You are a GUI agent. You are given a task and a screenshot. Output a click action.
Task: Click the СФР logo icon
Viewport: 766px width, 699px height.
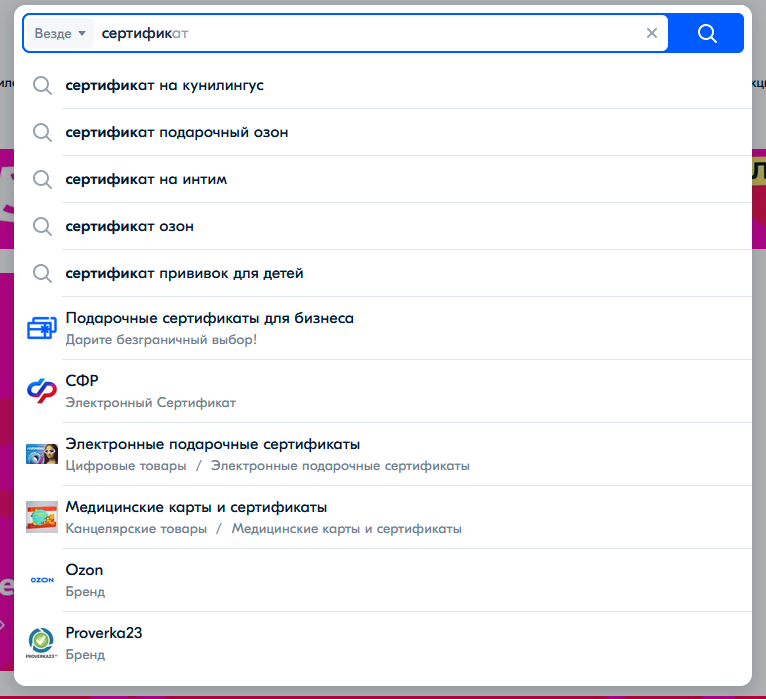(42, 391)
